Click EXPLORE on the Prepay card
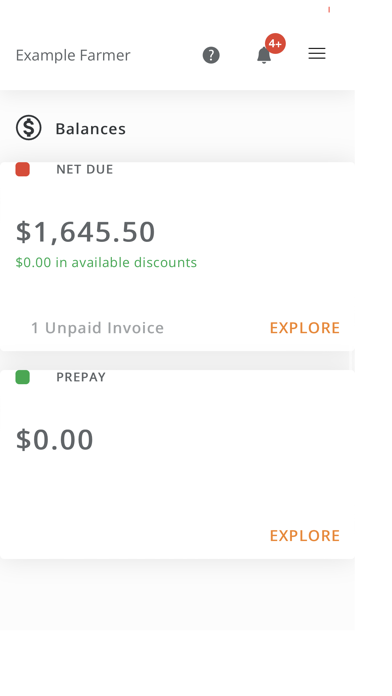 tap(305, 535)
